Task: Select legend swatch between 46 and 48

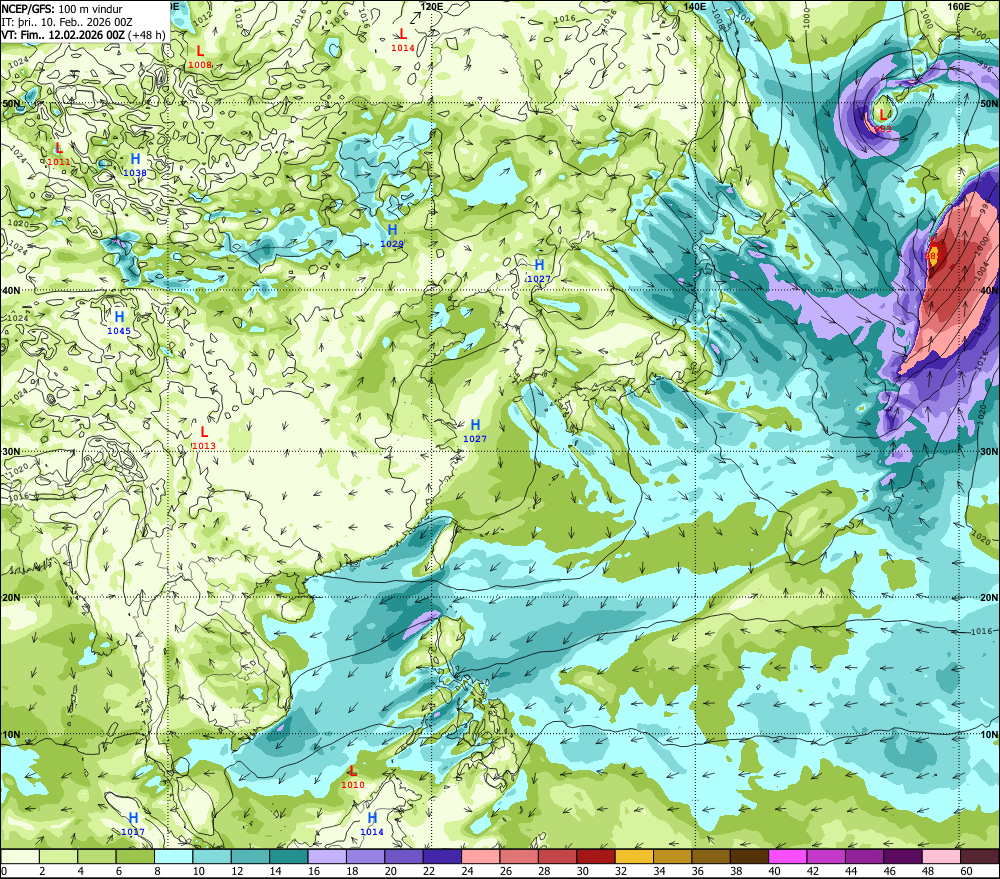Action: (902, 856)
